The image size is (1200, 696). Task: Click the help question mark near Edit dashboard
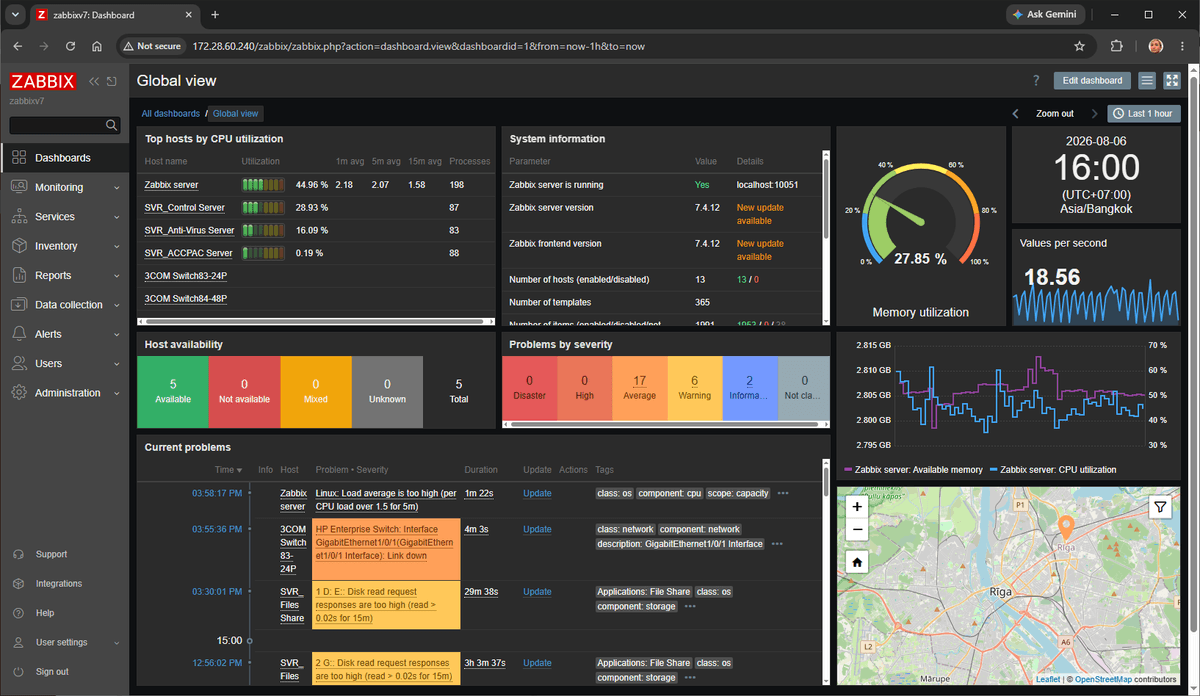point(1036,81)
